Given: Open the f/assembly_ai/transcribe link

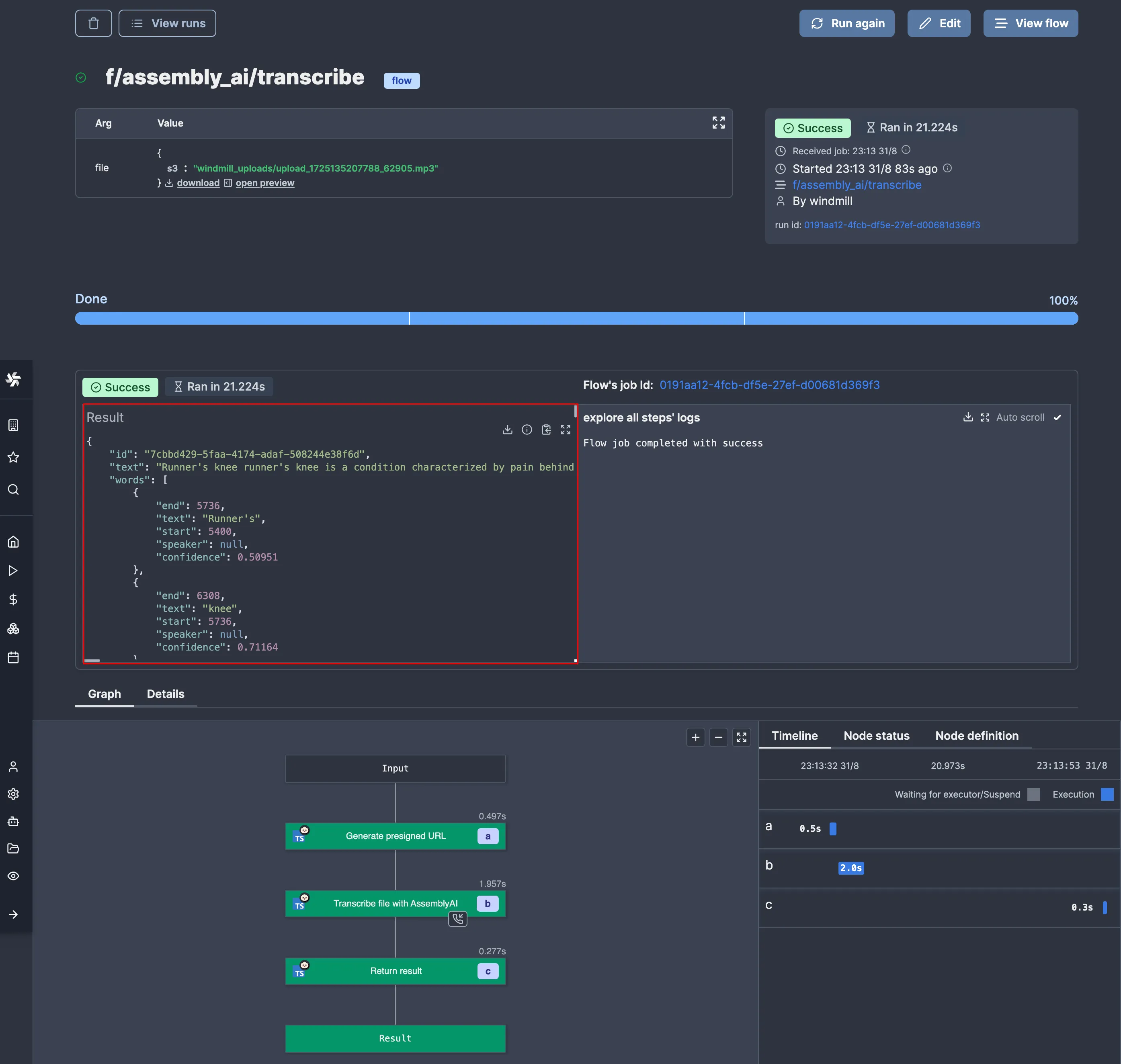Looking at the screenshot, I should 857,185.
